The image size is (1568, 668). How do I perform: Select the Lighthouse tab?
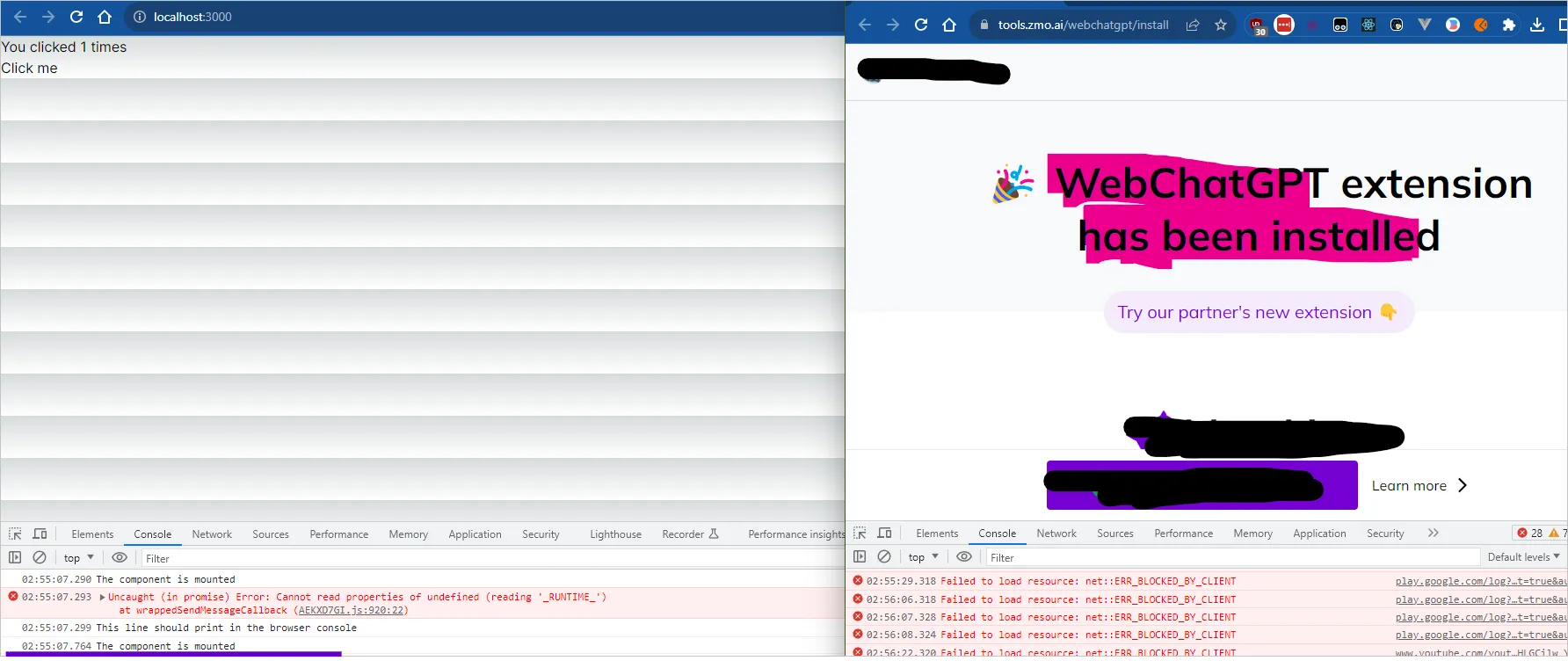tap(615, 534)
